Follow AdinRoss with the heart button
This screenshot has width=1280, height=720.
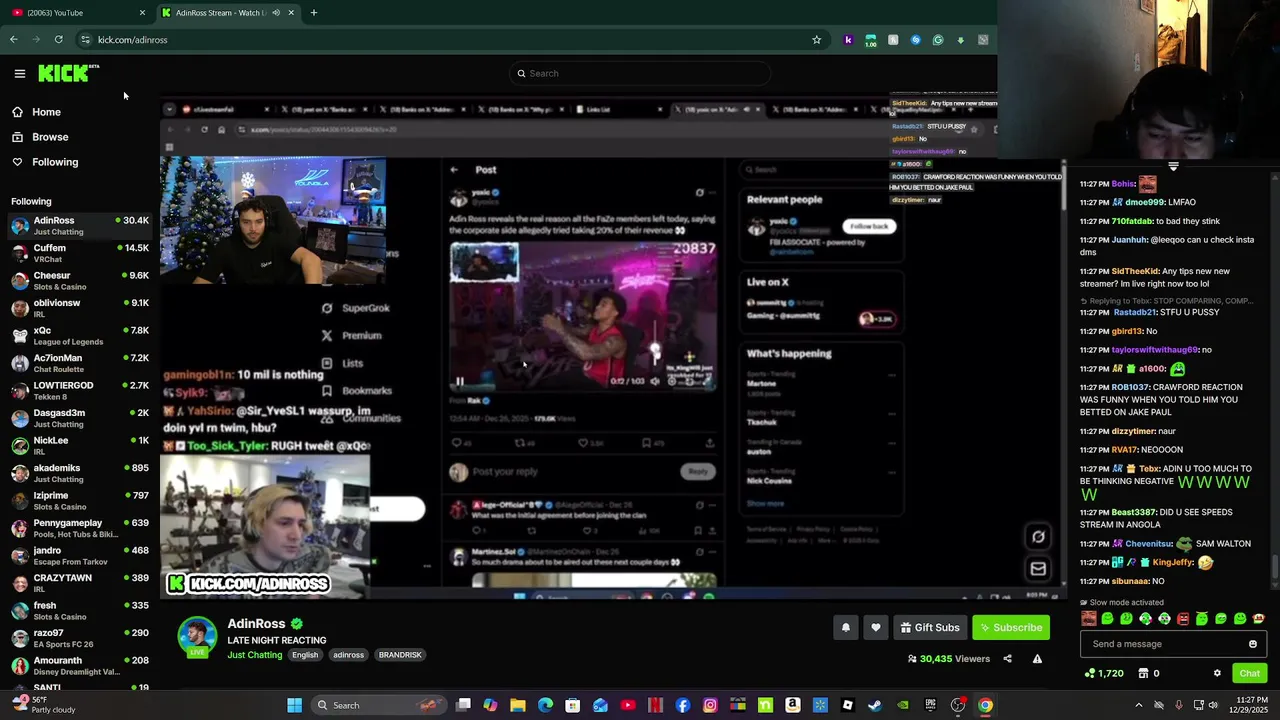[876, 627]
